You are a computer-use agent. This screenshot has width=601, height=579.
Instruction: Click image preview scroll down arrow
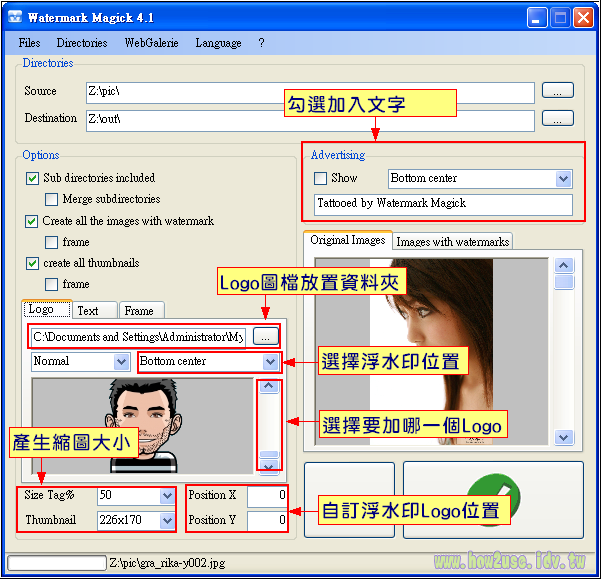pyautogui.click(x=563, y=438)
